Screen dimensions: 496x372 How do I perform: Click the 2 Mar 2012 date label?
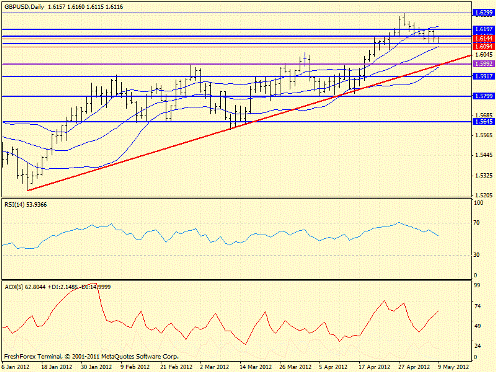click(215, 367)
